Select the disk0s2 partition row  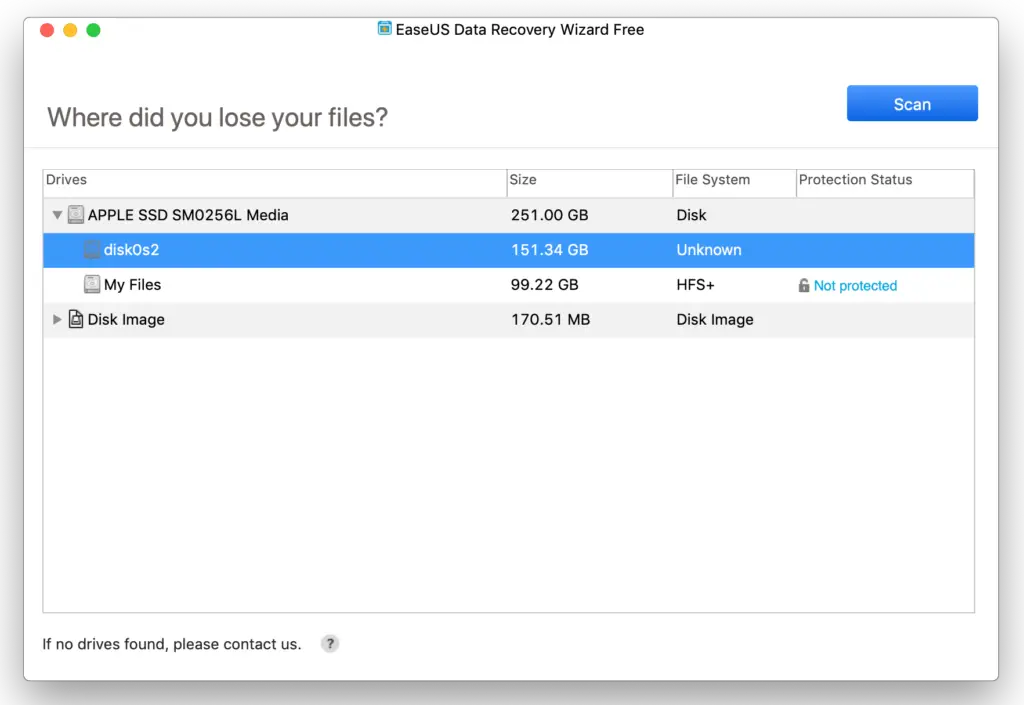[508, 250]
